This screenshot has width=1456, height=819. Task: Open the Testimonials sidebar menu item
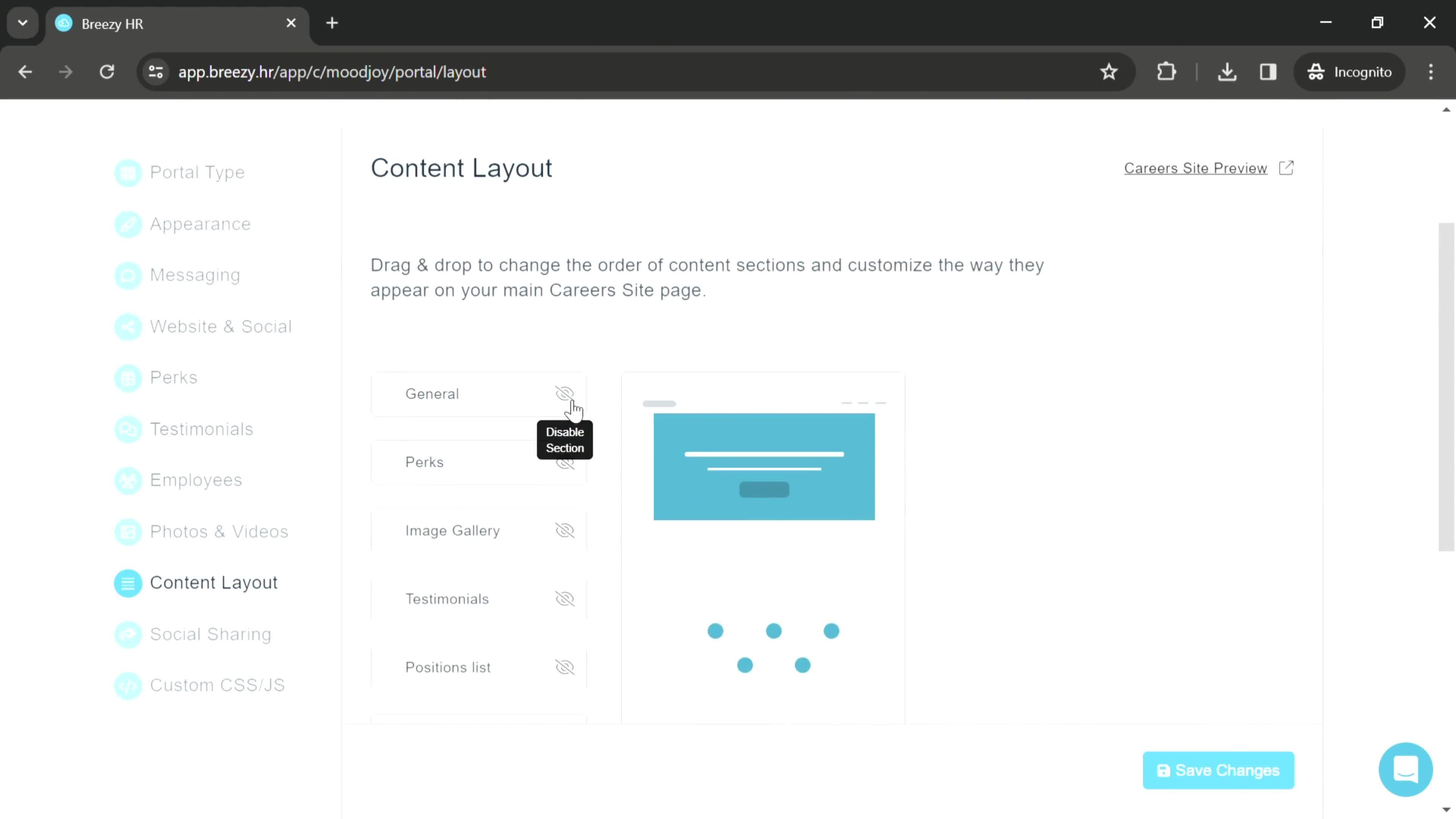point(201,428)
